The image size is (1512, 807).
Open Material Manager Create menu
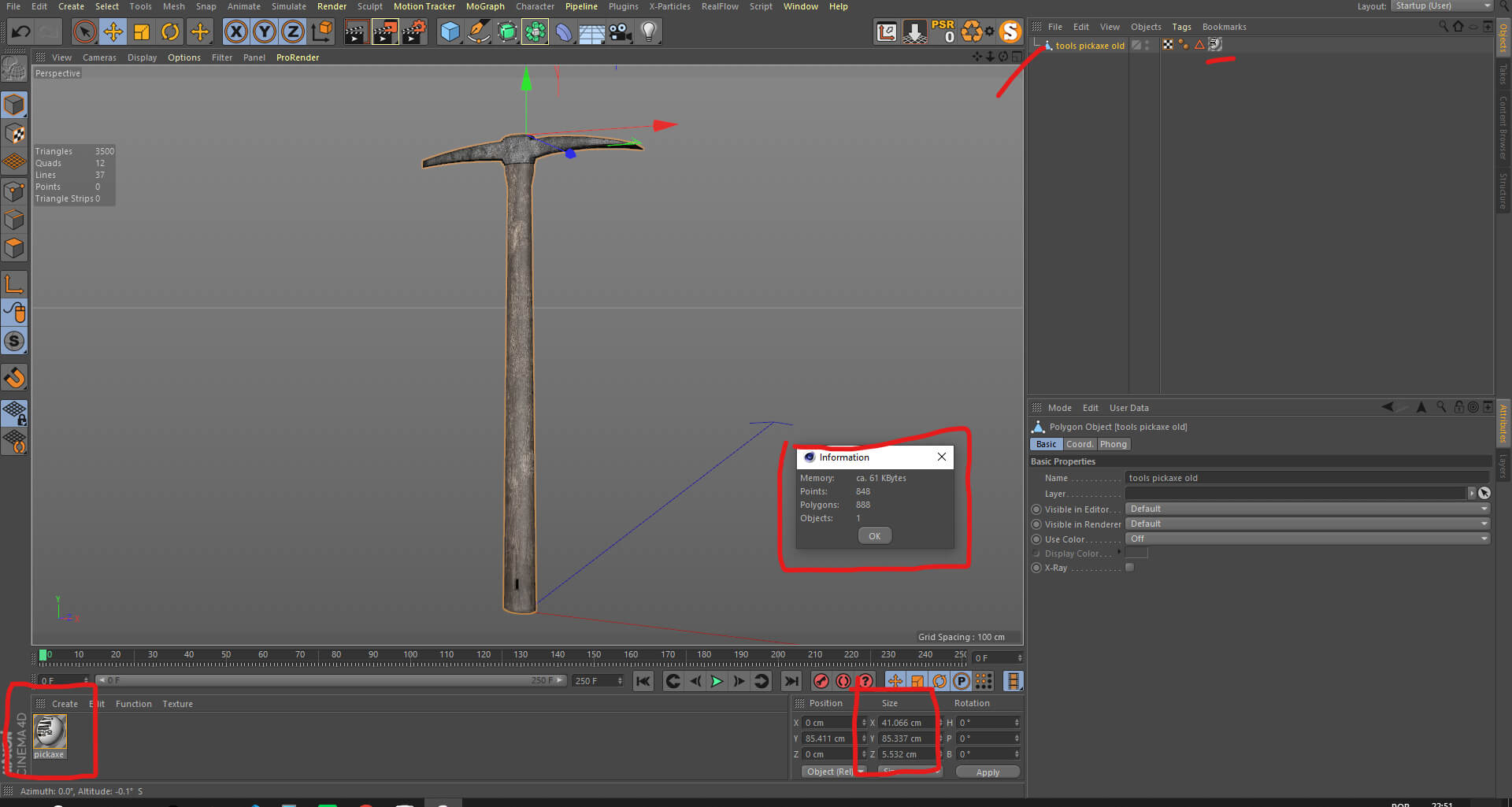[x=65, y=704]
